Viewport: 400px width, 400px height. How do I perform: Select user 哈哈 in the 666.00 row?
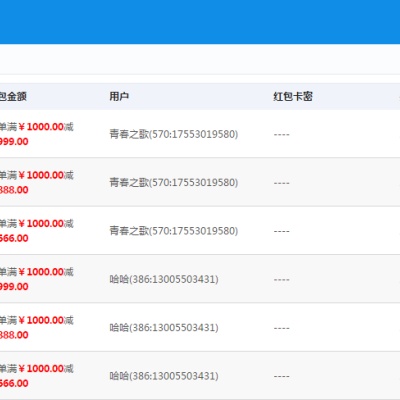[x=164, y=376]
